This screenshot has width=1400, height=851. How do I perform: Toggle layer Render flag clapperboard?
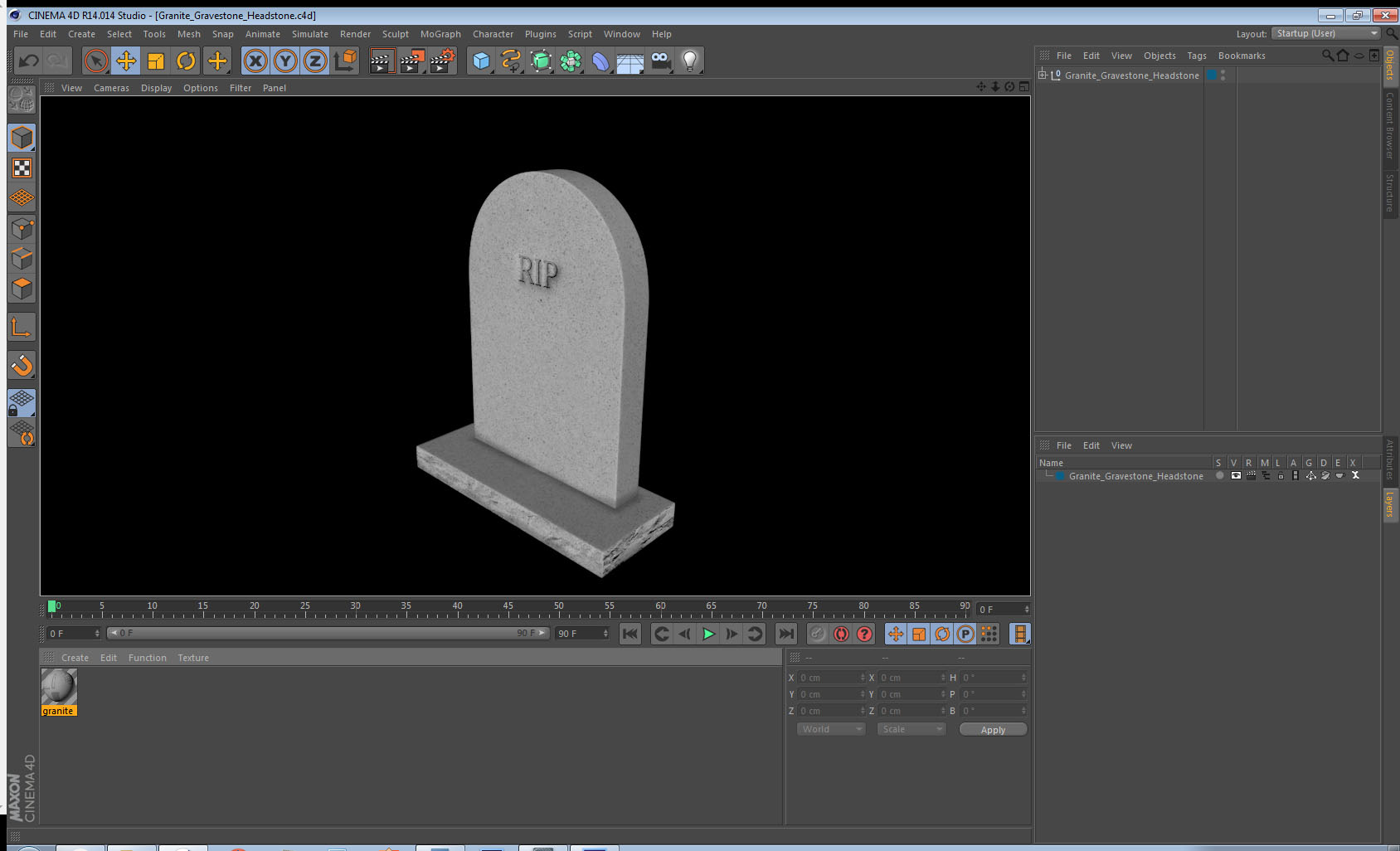(x=1251, y=475)
